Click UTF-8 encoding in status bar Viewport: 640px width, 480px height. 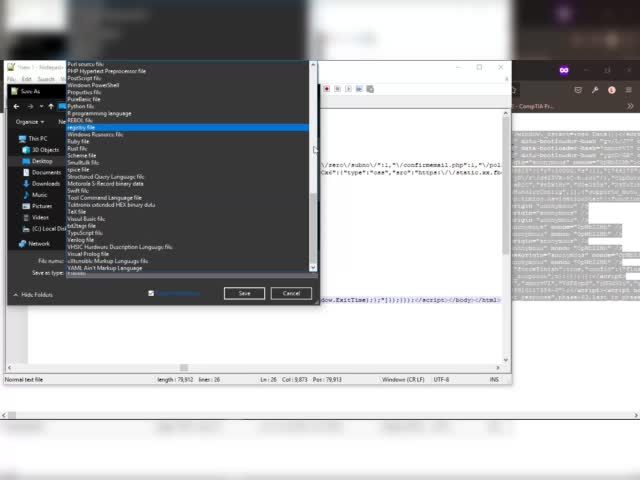441,380
